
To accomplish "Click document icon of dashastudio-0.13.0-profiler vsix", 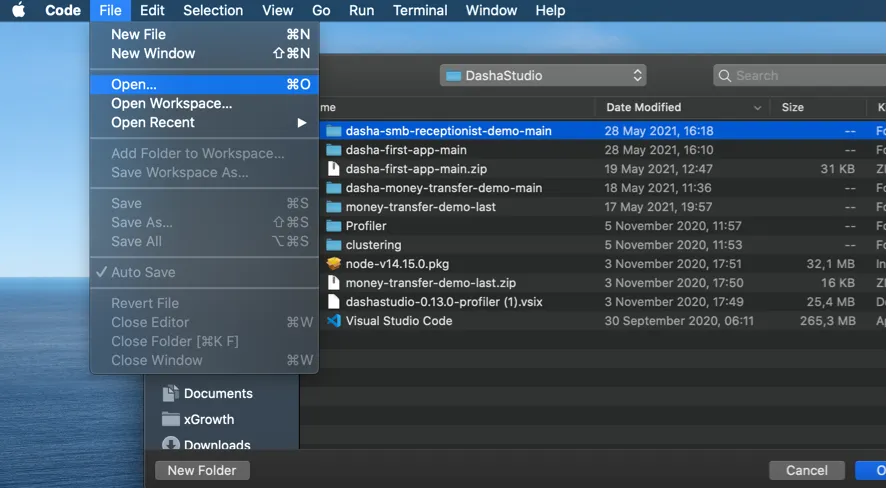I will click(x=334, y=301).
